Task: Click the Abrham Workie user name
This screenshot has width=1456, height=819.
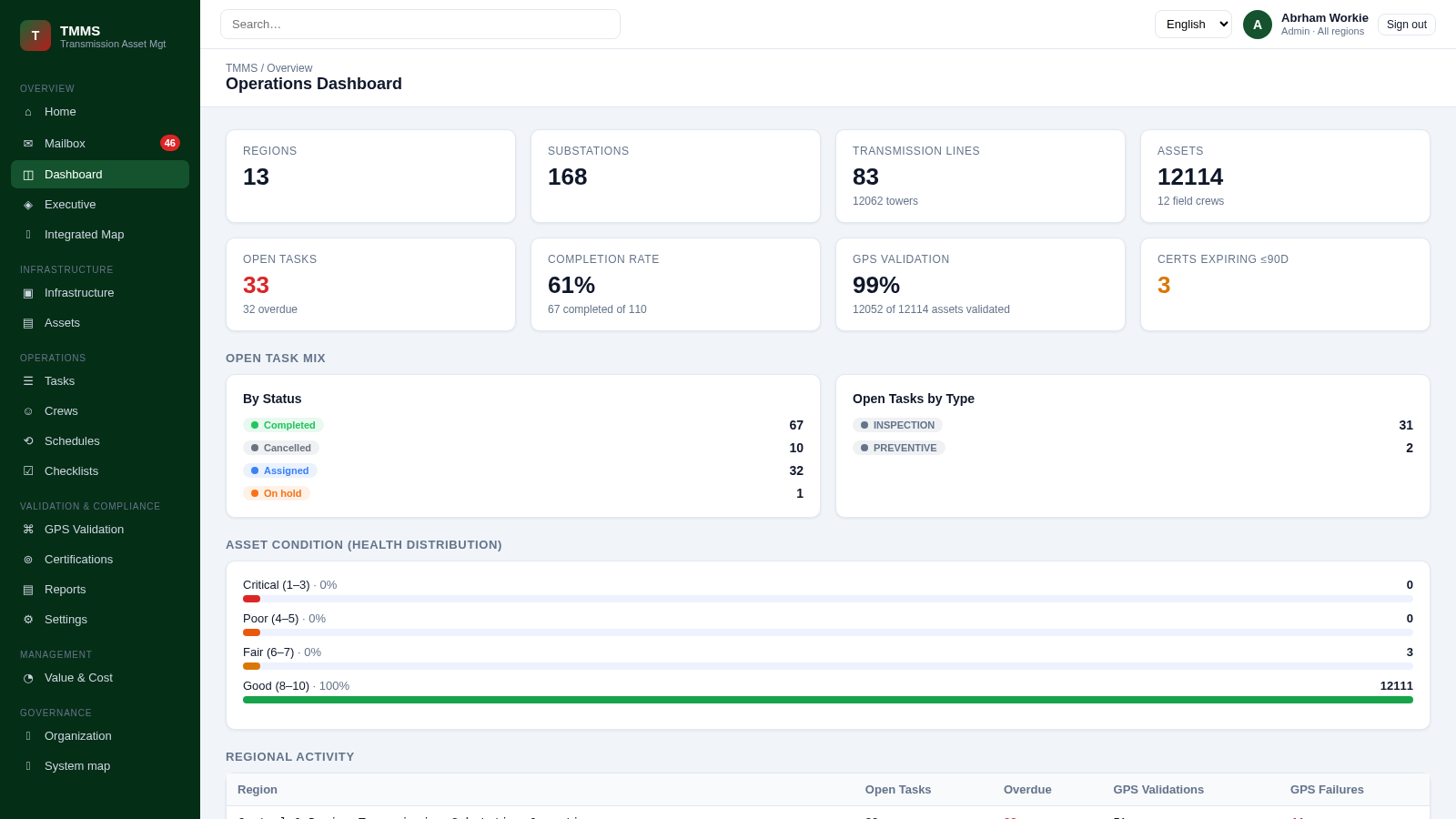Action: pos(1324,18)
